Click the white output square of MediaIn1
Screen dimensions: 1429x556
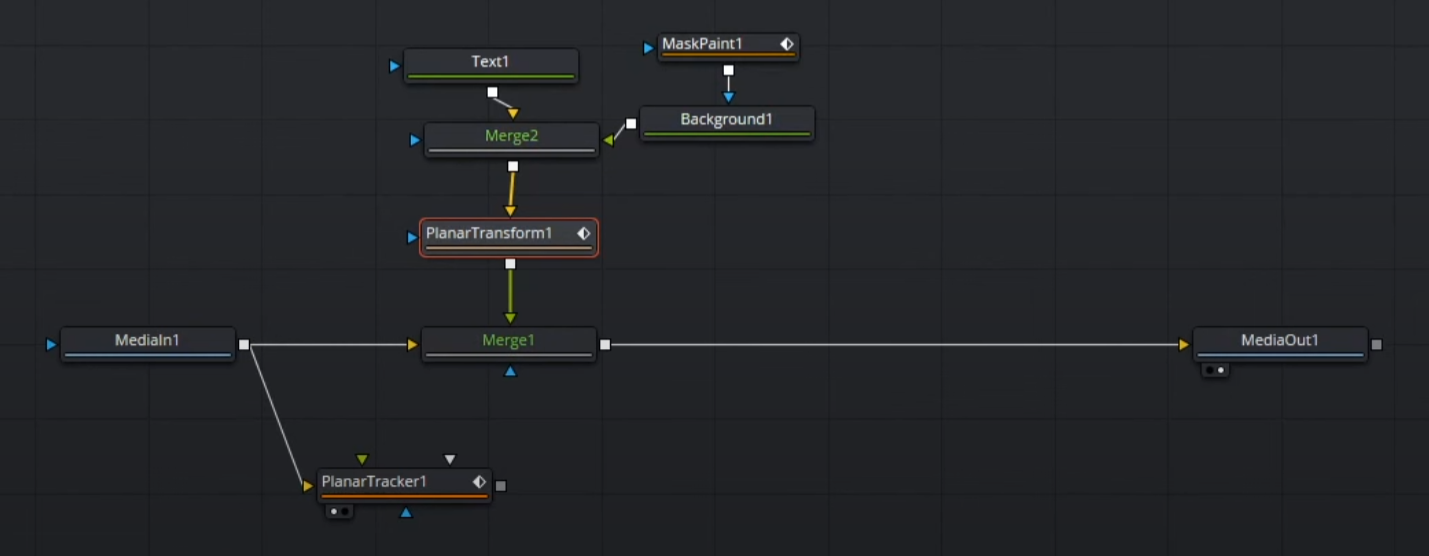coord(244,345)
